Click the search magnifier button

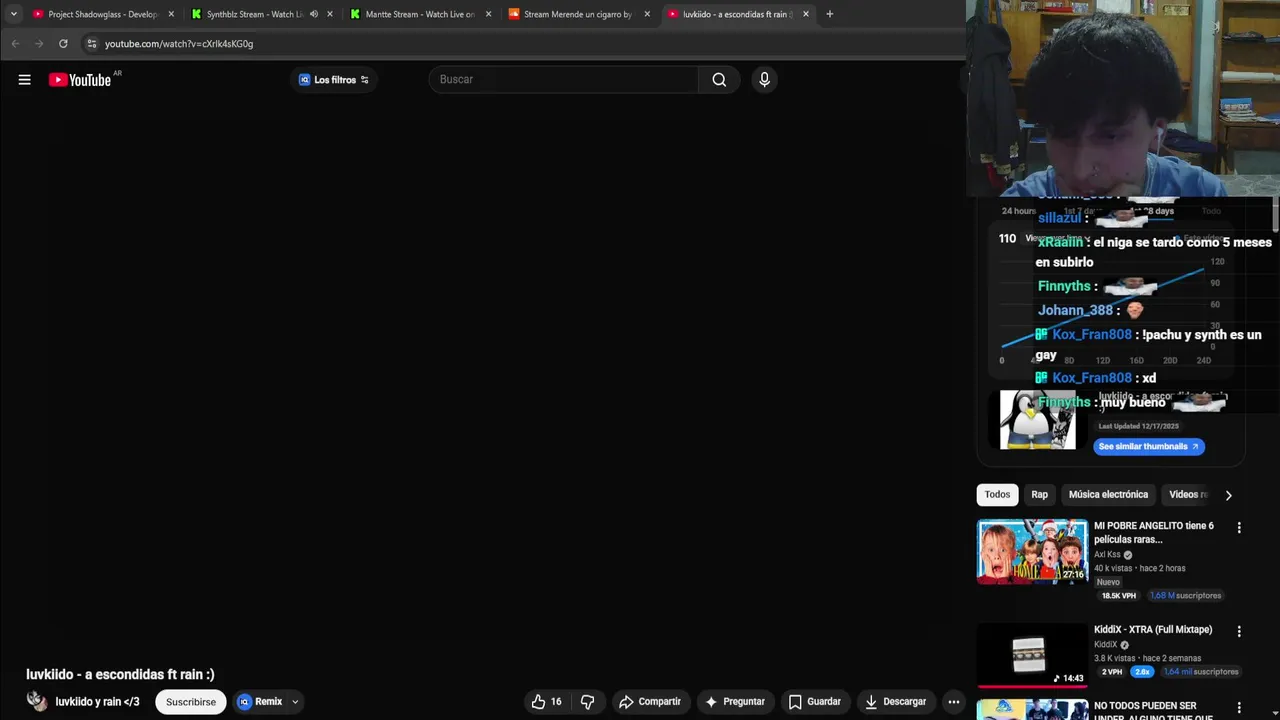click(x=719, y=80)
